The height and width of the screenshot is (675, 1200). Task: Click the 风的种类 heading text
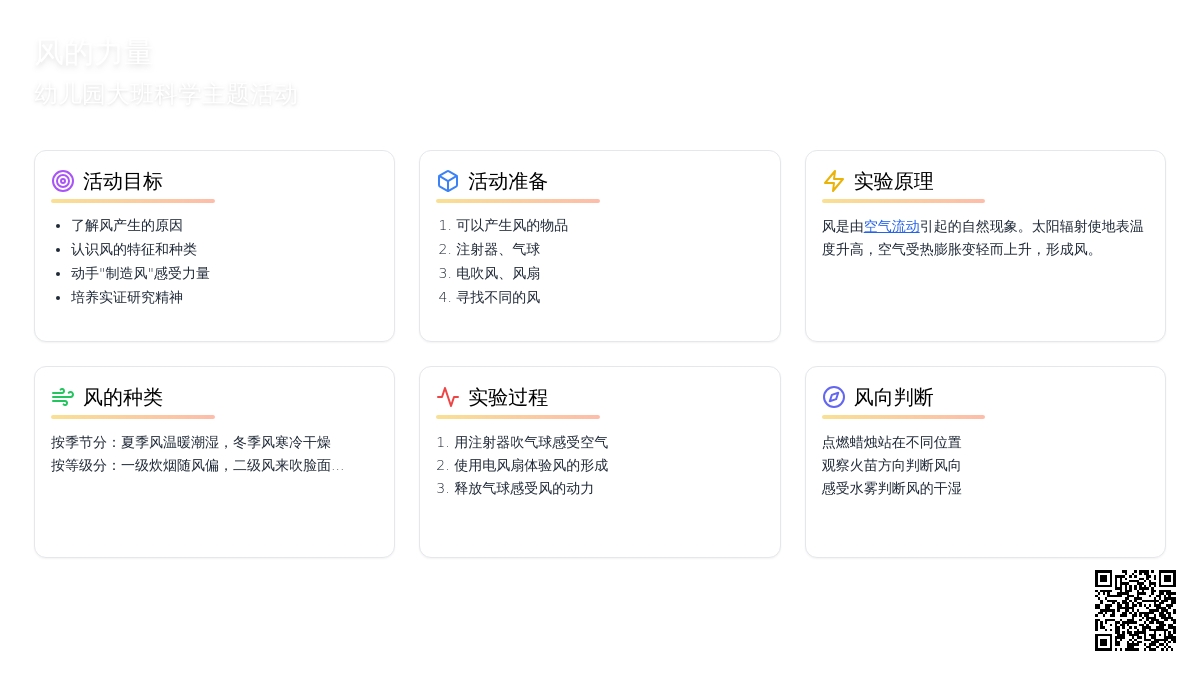(x=122, y=397)
